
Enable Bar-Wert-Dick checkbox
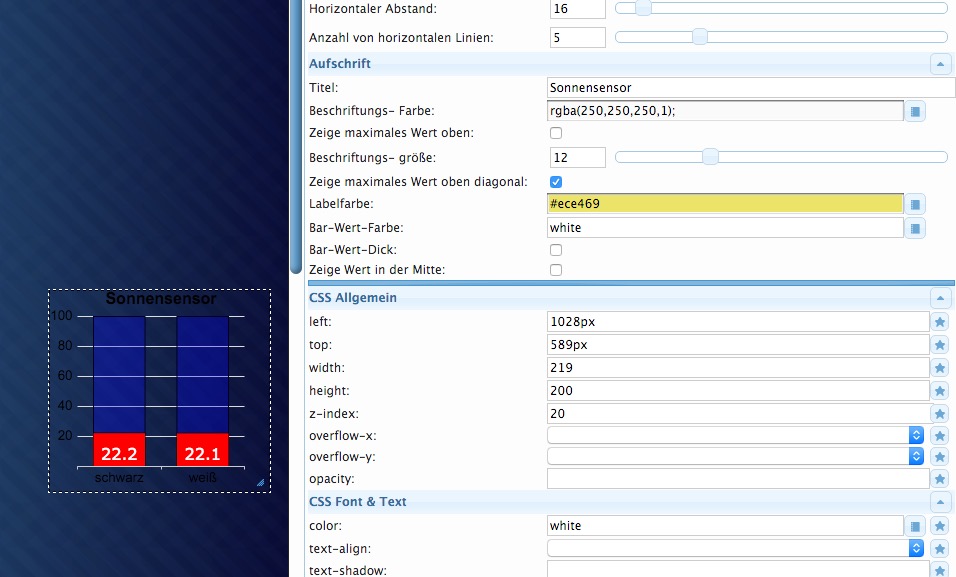click(555, 250)
